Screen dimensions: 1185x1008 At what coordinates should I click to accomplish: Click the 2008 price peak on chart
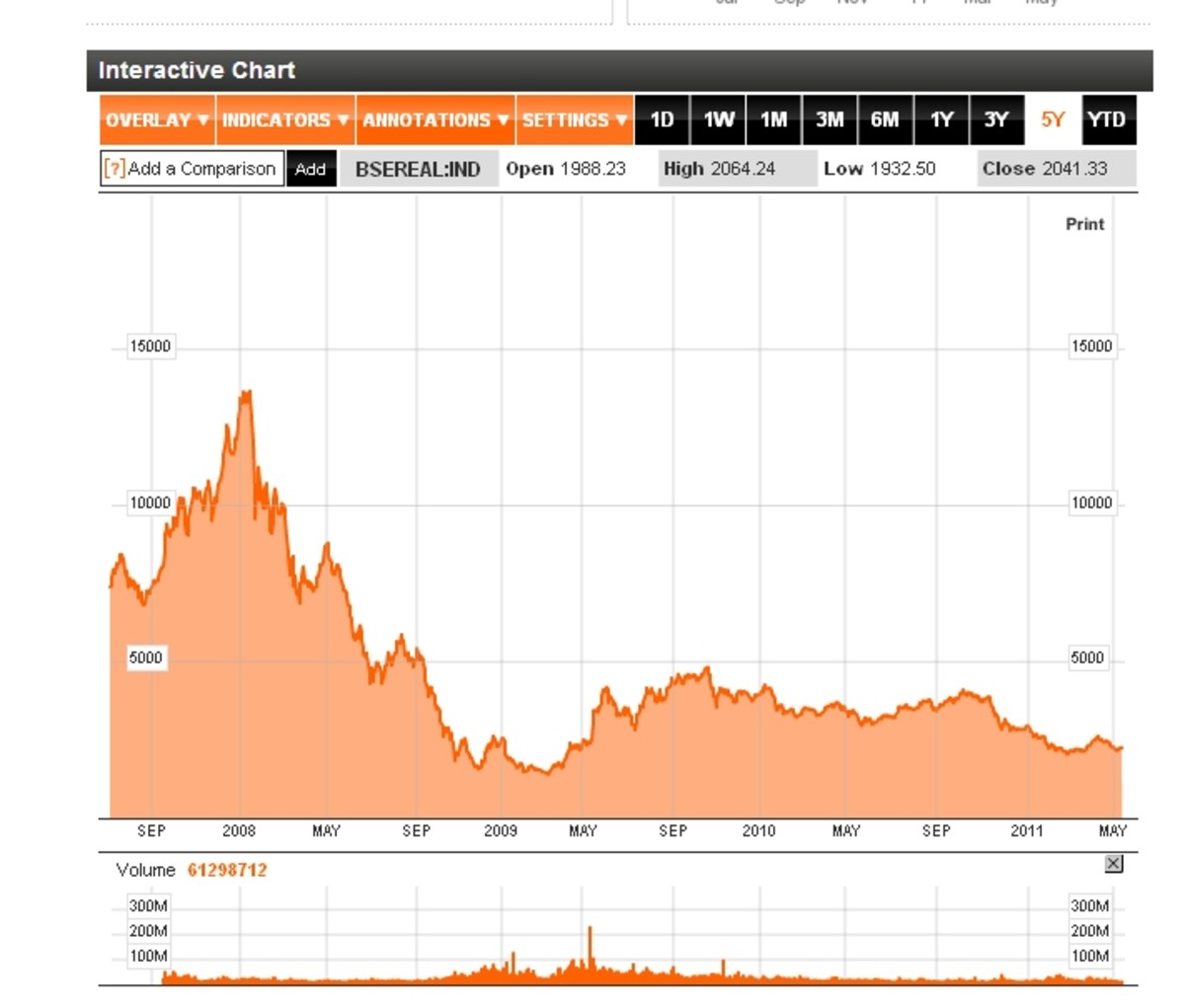coord(246,393)
